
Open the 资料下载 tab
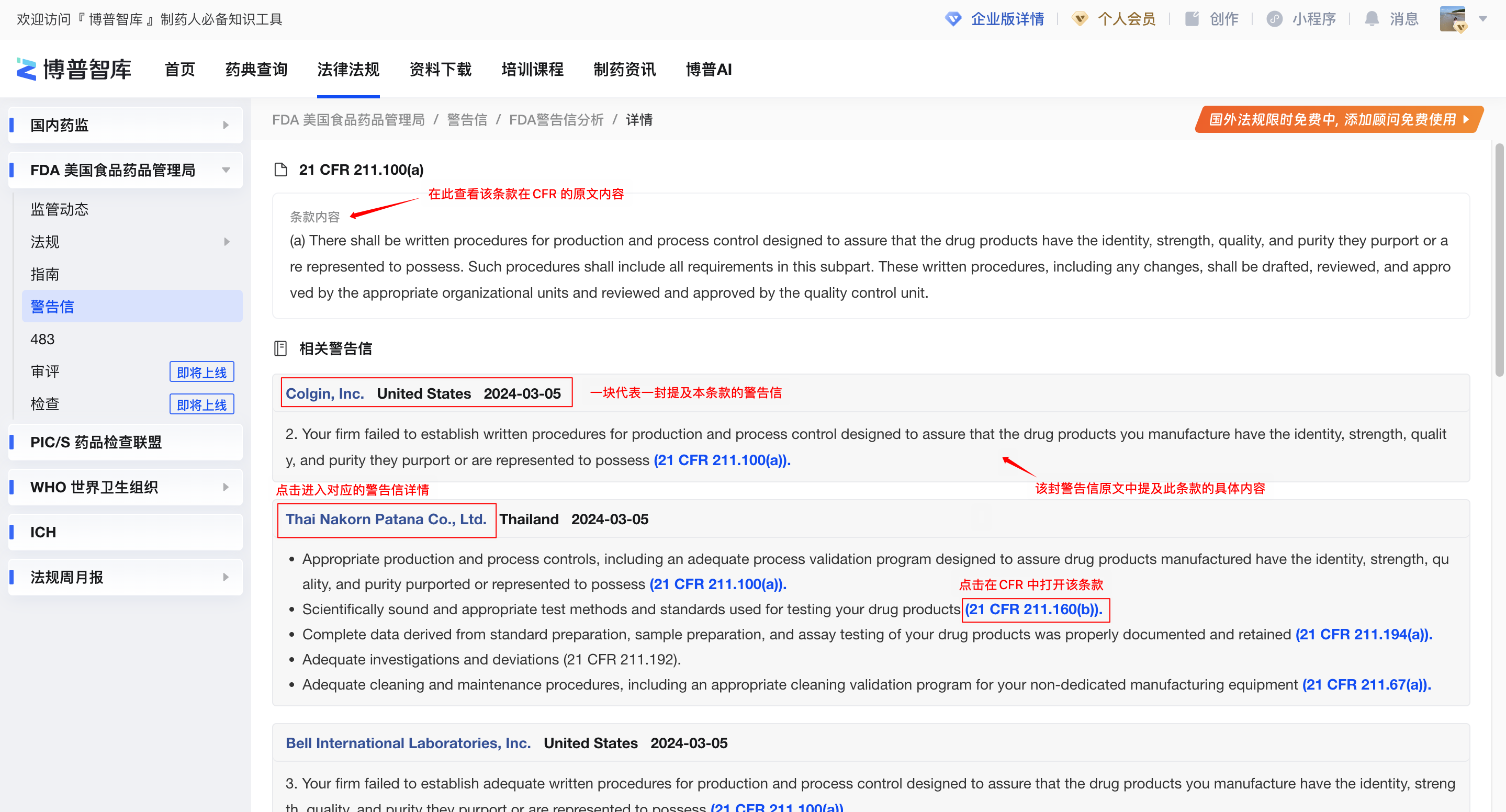tap(440, 70)
